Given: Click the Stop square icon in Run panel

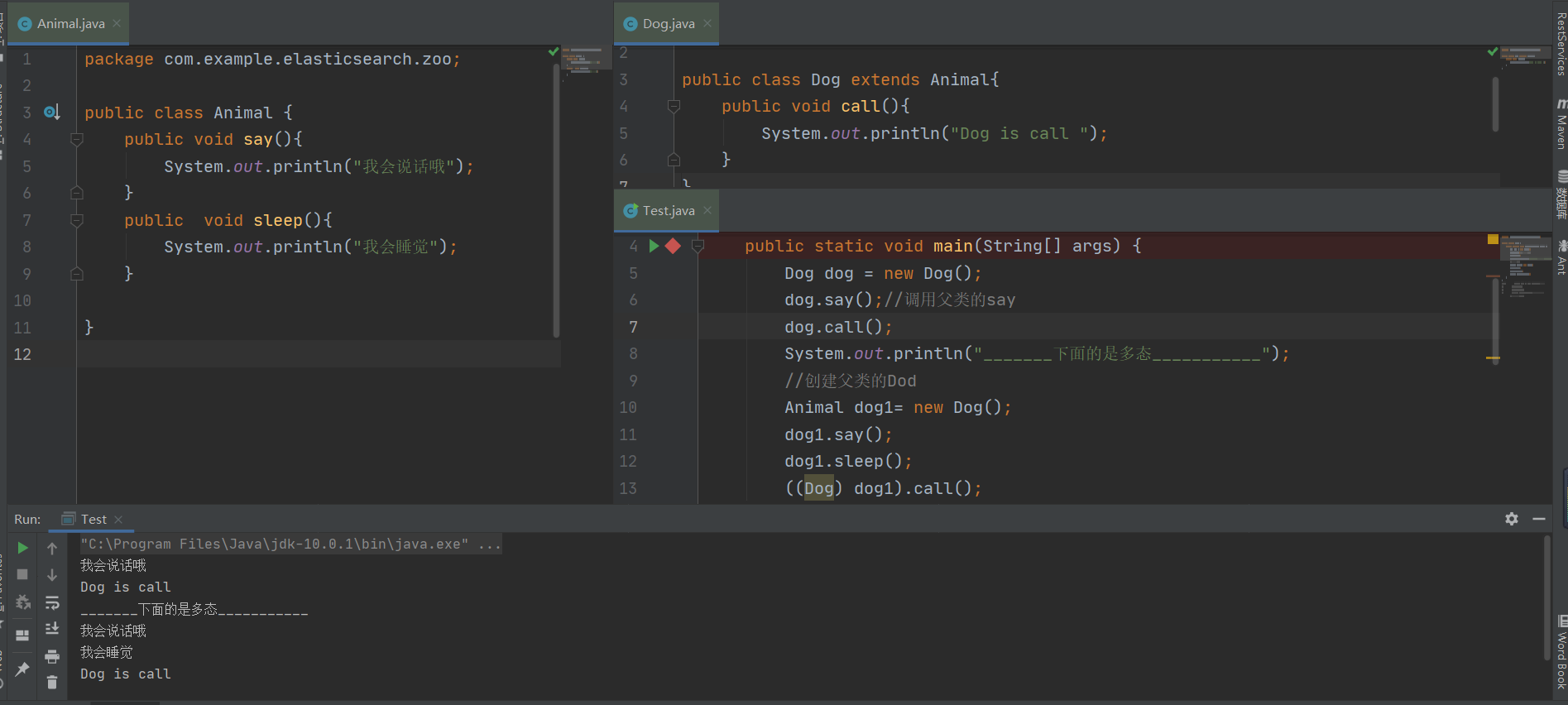Looking at the screenshot, I should pyautogui.click(x=22, y=574).
